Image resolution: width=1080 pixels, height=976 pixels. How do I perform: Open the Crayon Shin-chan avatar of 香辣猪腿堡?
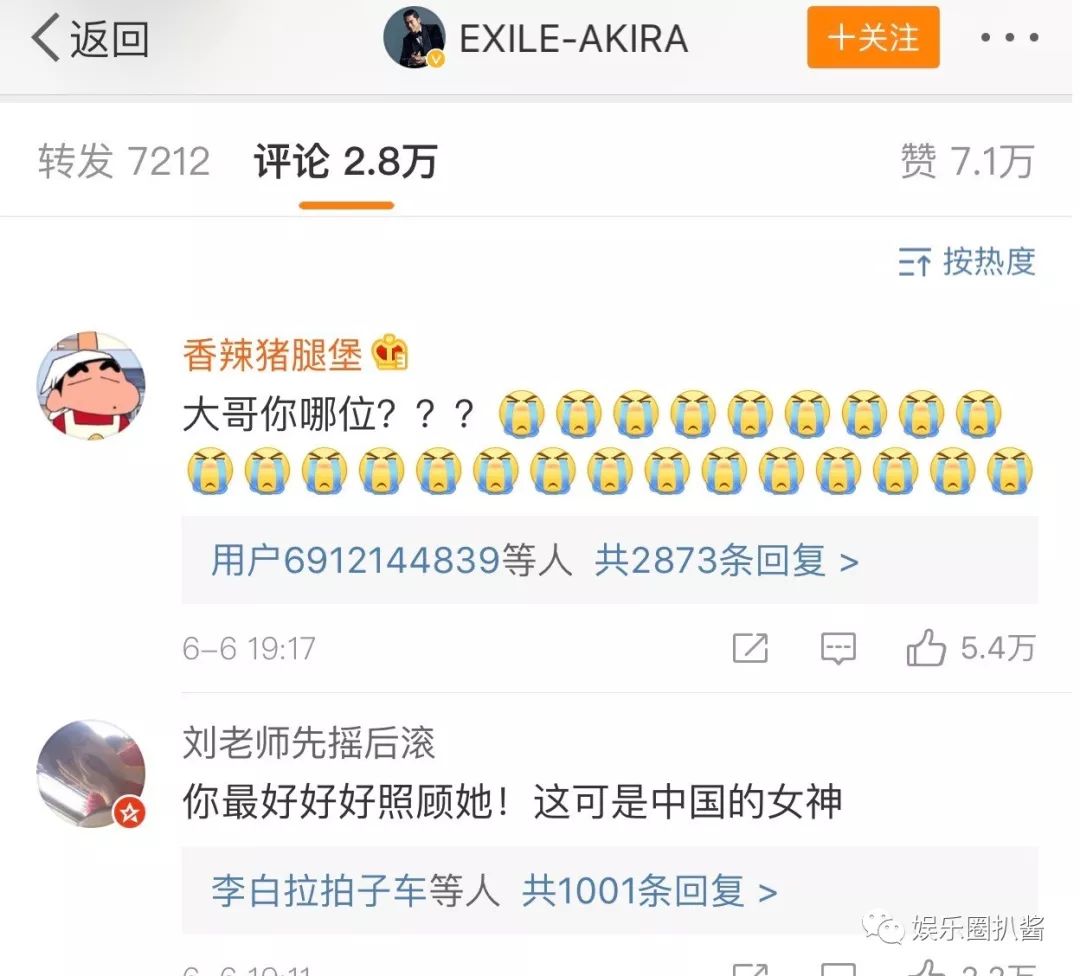point(91,386)
